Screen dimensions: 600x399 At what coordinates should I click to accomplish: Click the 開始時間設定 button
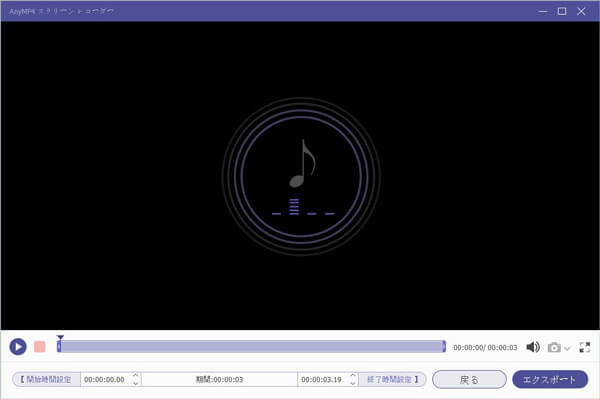click(x=46, y=379)
